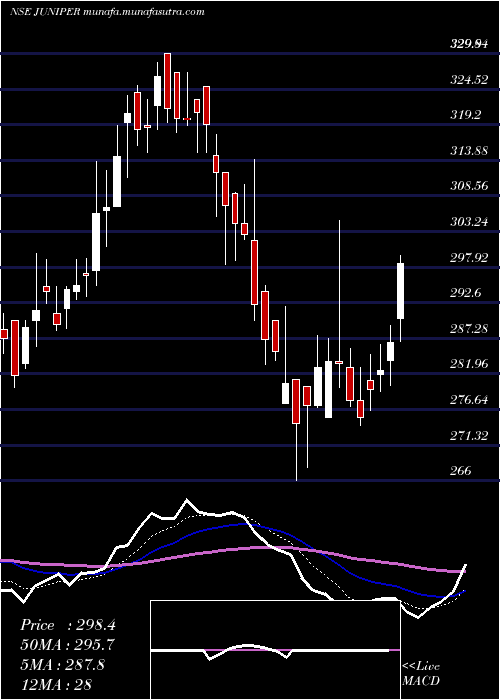Click the 281.96 price axis label
The width and height of the screenshot is (500, 700).
(469, 364)
